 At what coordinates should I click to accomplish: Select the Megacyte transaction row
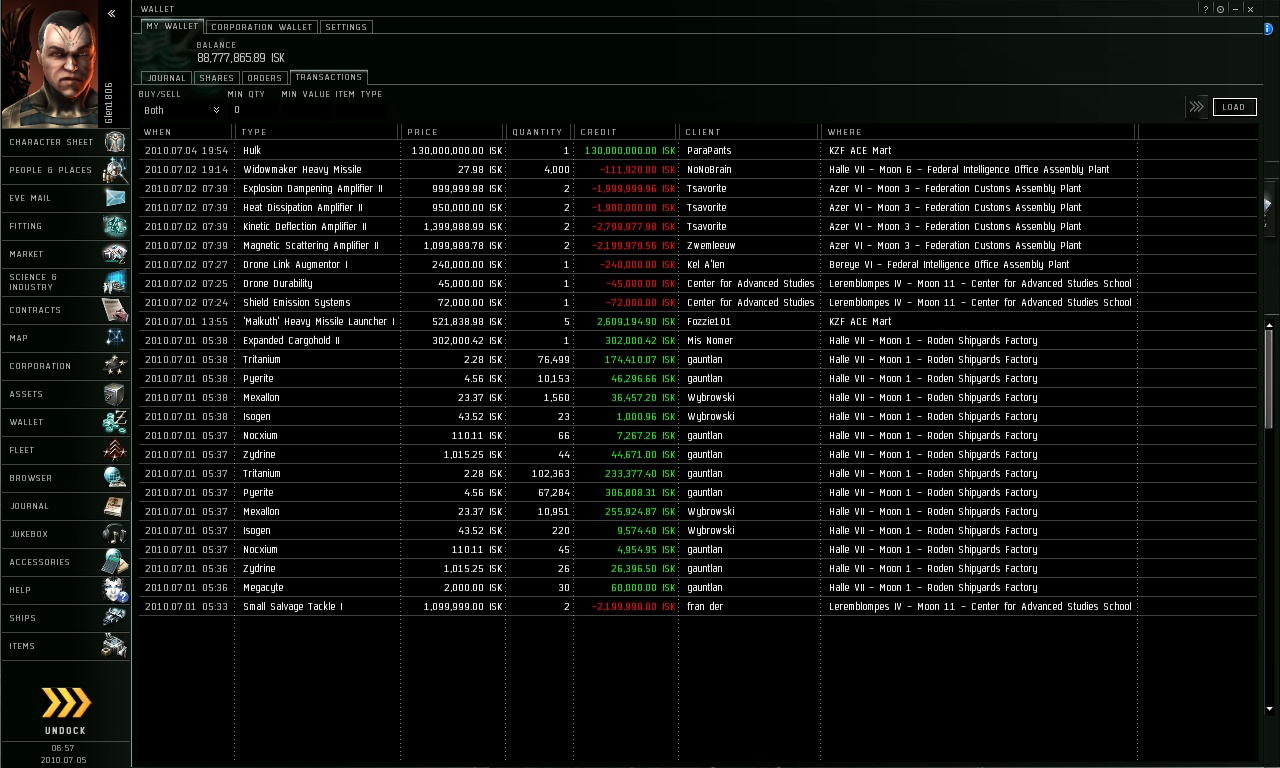point(698,588)
